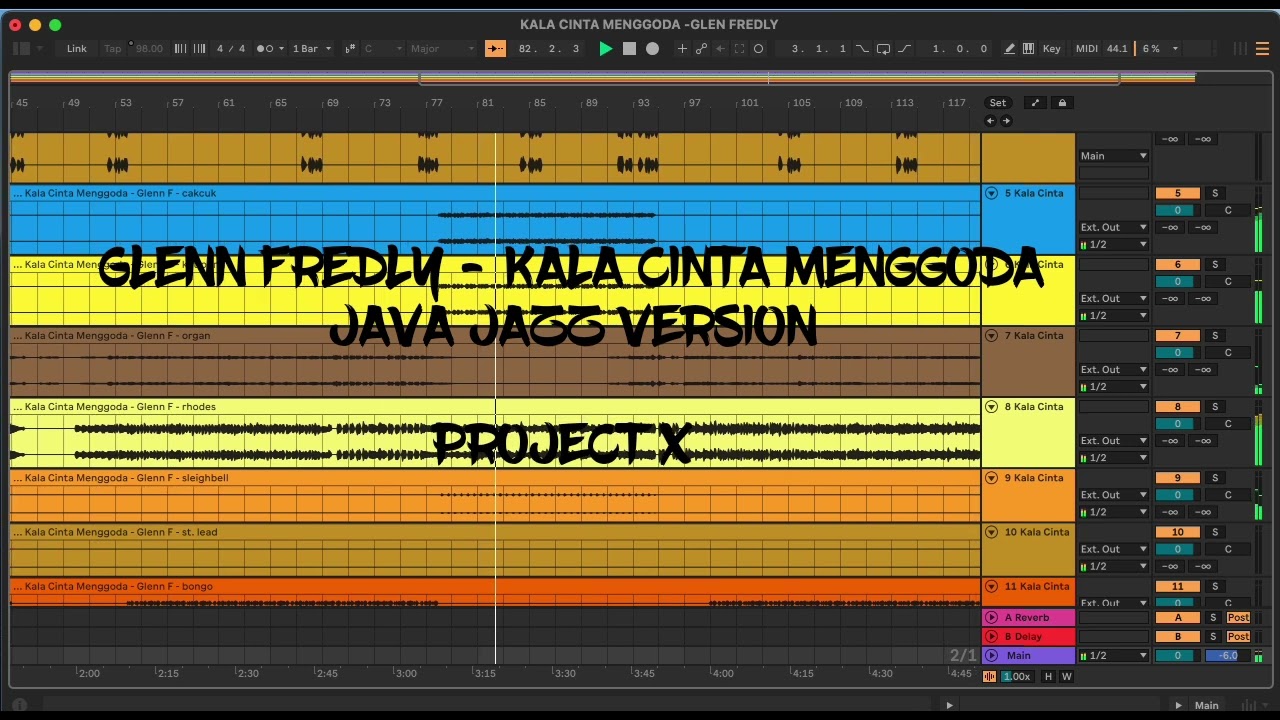Toggle the Automation Arm icon

(x=701, y=48)
